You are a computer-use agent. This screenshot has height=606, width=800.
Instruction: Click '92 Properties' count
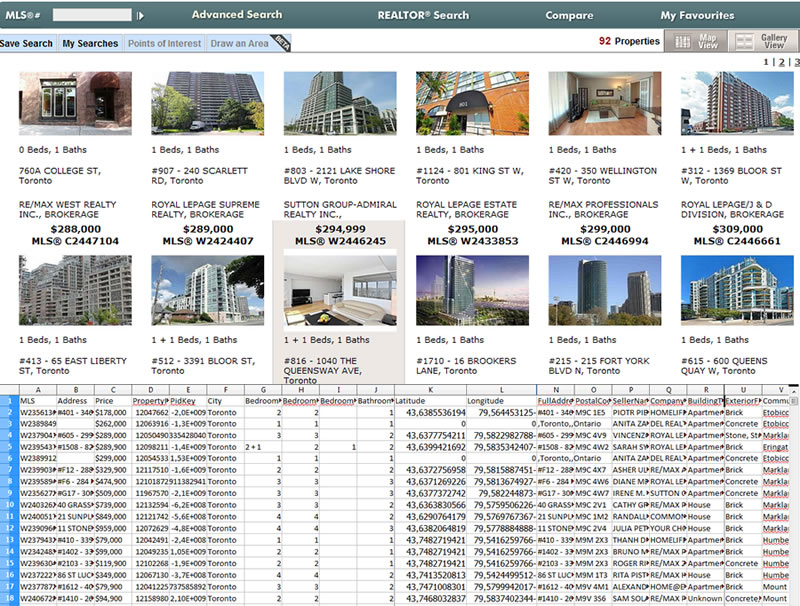coord(629,41)
